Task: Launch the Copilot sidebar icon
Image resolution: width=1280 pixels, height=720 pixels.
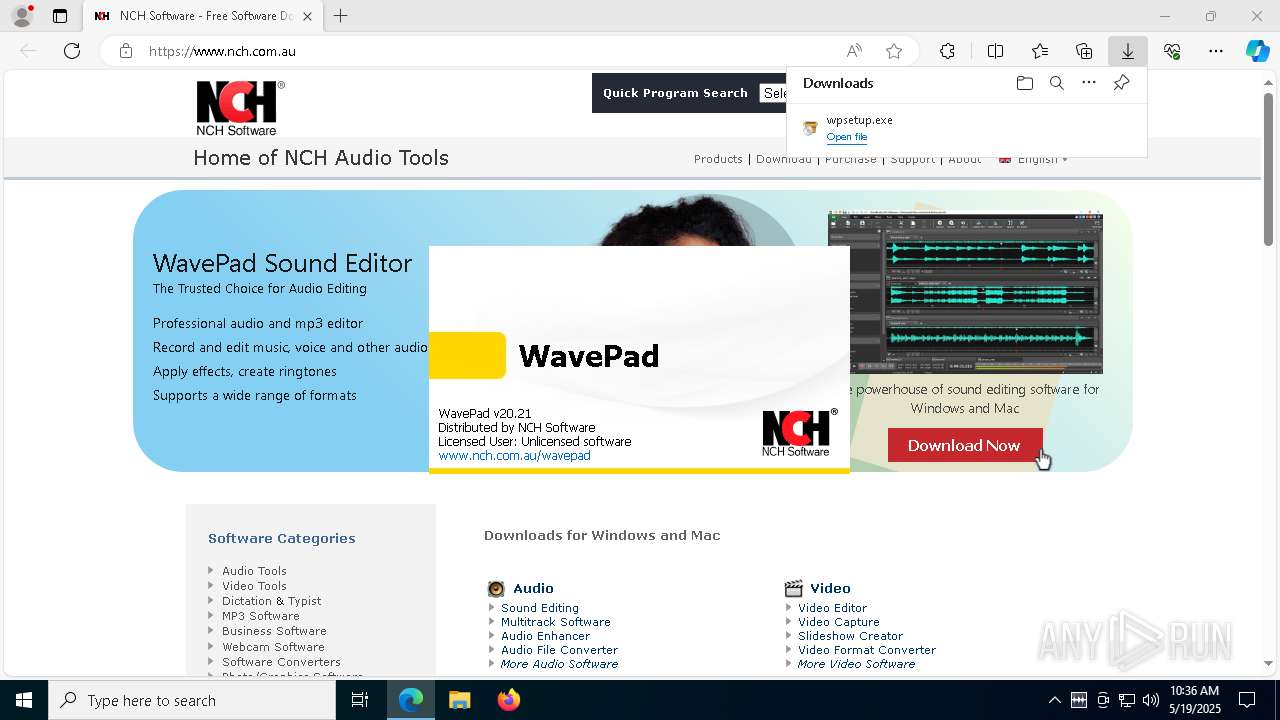Action: click(x=1258, y=51)
